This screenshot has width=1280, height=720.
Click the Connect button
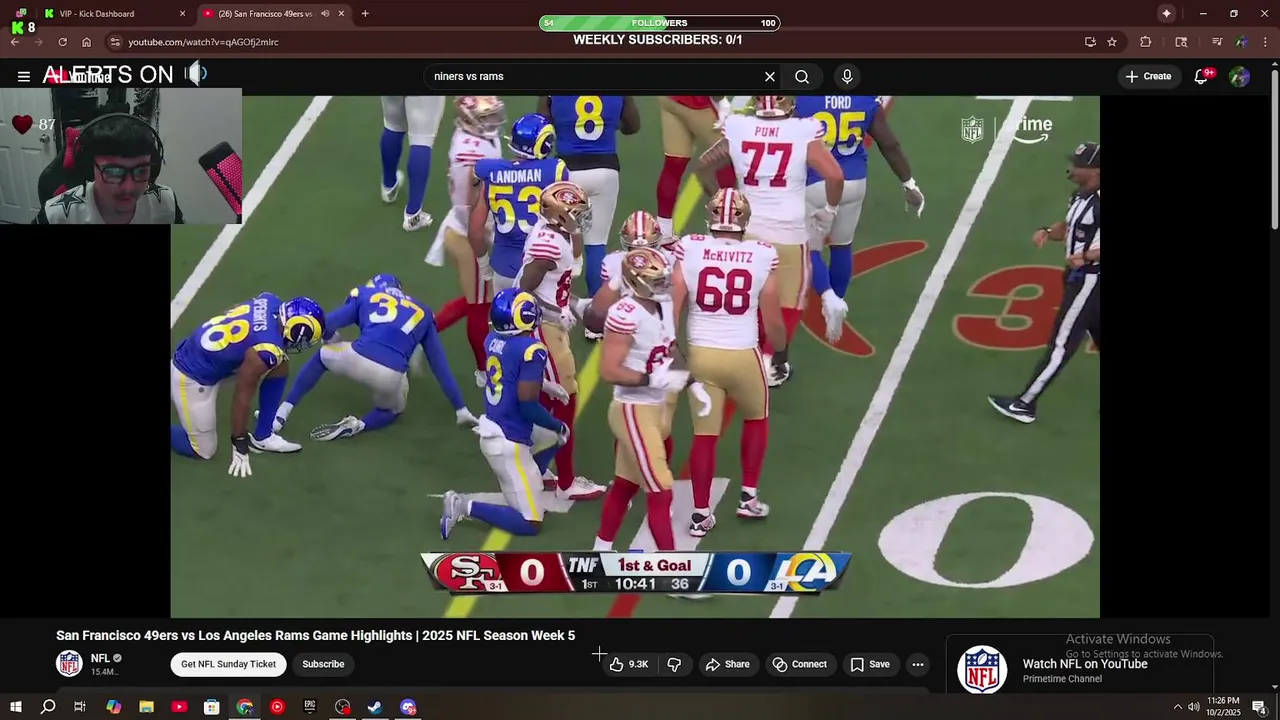point(799,664)
